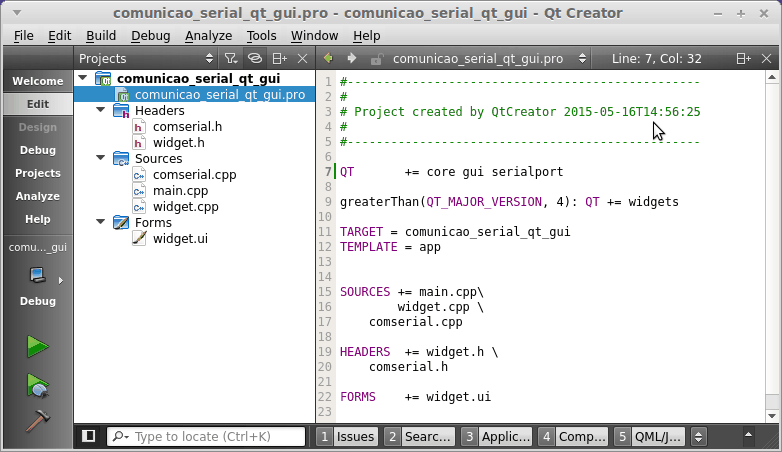Image resolution: width=782 pixels, height=452 pixels.
Task: Open window system menu arrow in title bar
Action: coord(16,13)
